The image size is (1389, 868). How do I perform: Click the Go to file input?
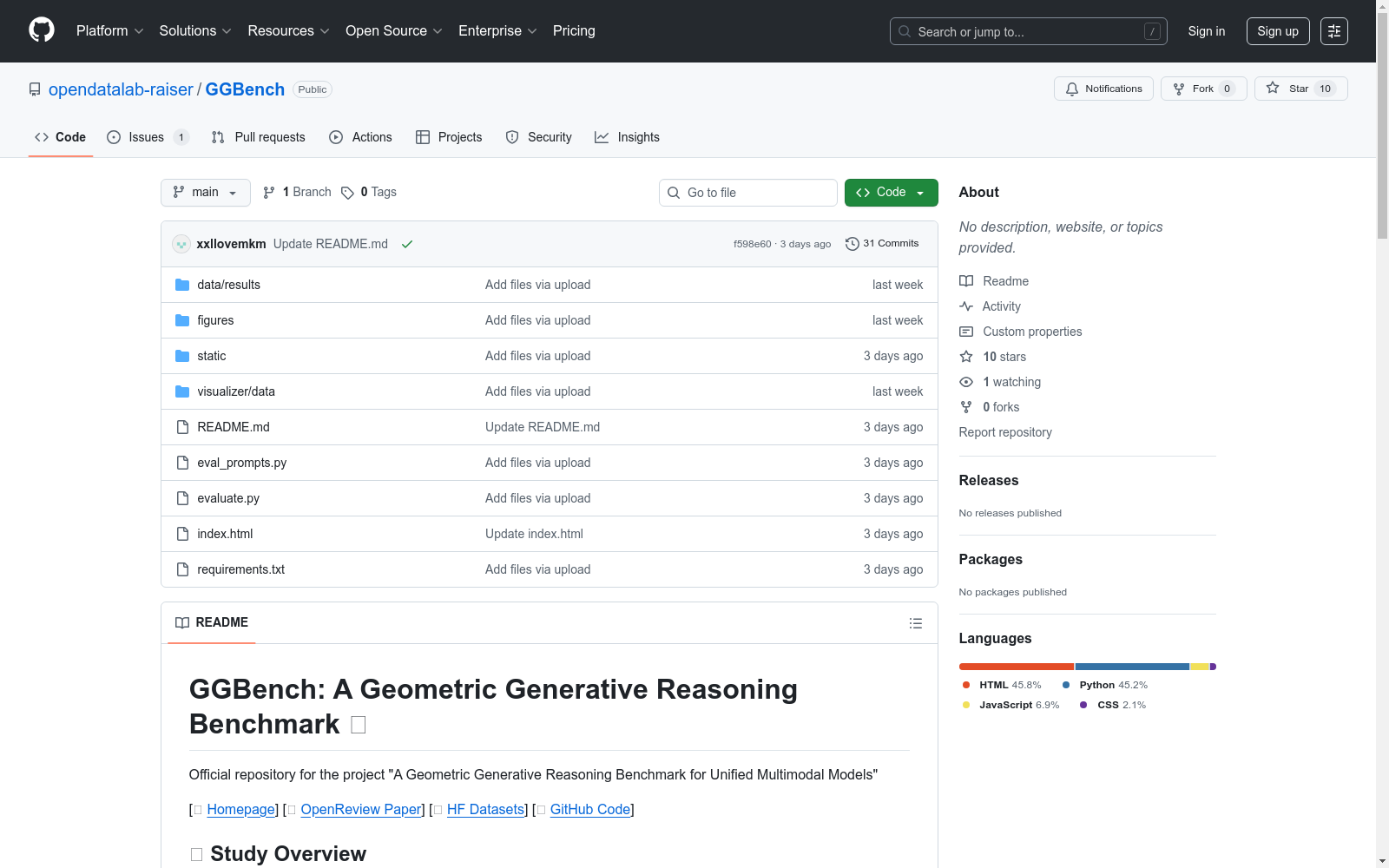(x=748, y=193)
